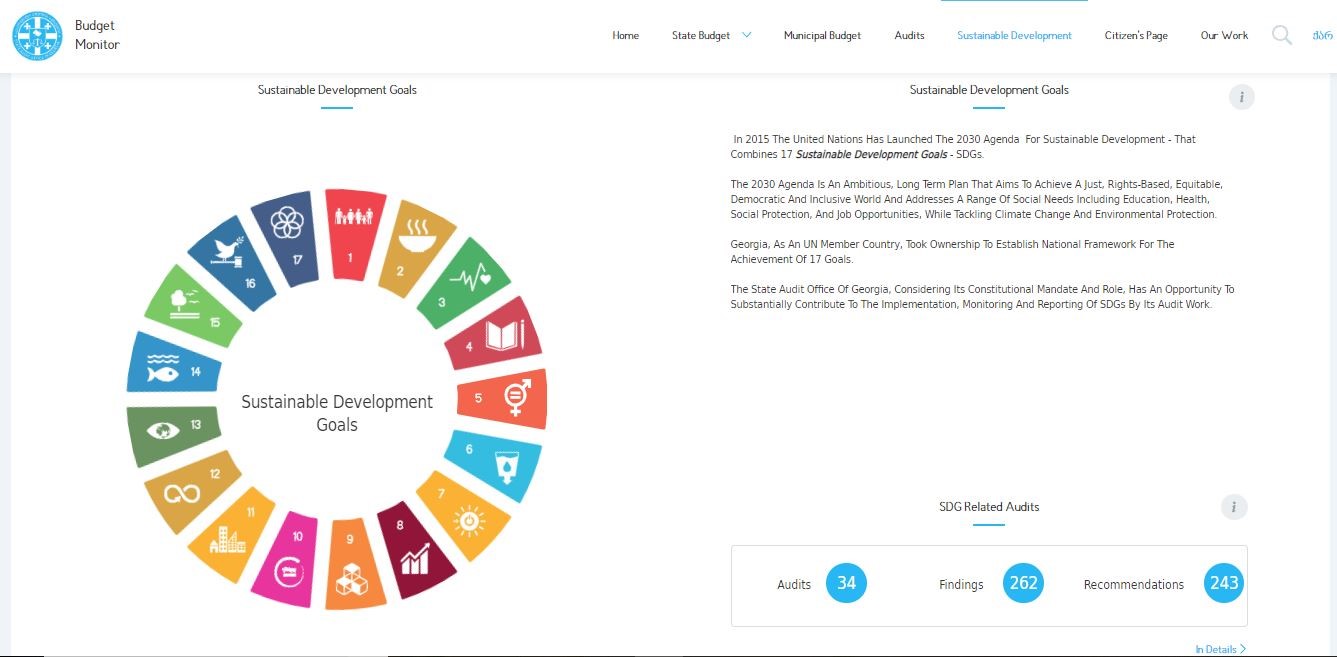Navigate to the Audits page
Viewport: 1337px width, 657px height.
click(909, 35)
